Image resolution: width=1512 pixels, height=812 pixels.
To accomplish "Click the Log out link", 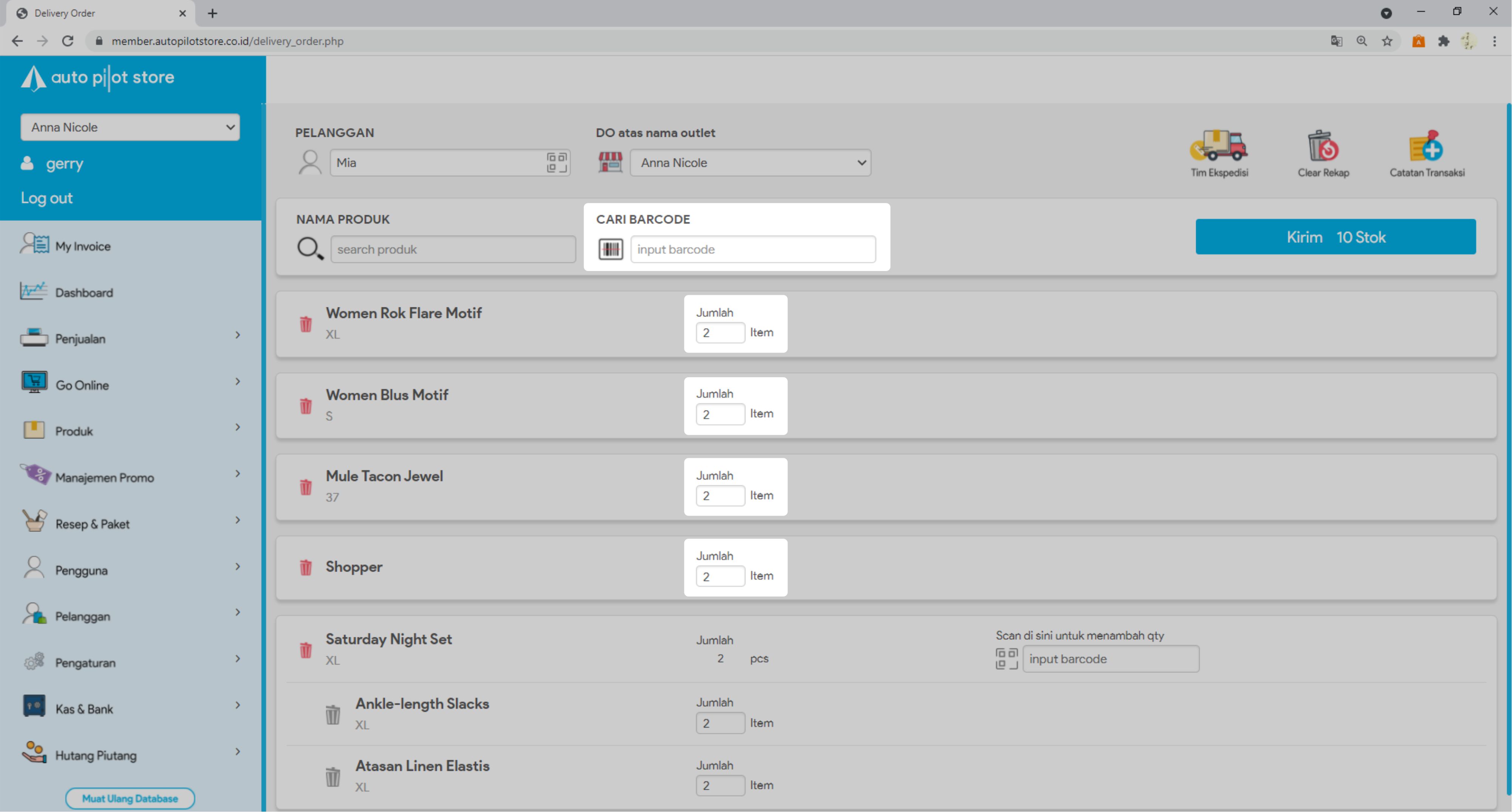I will point(46,198).
